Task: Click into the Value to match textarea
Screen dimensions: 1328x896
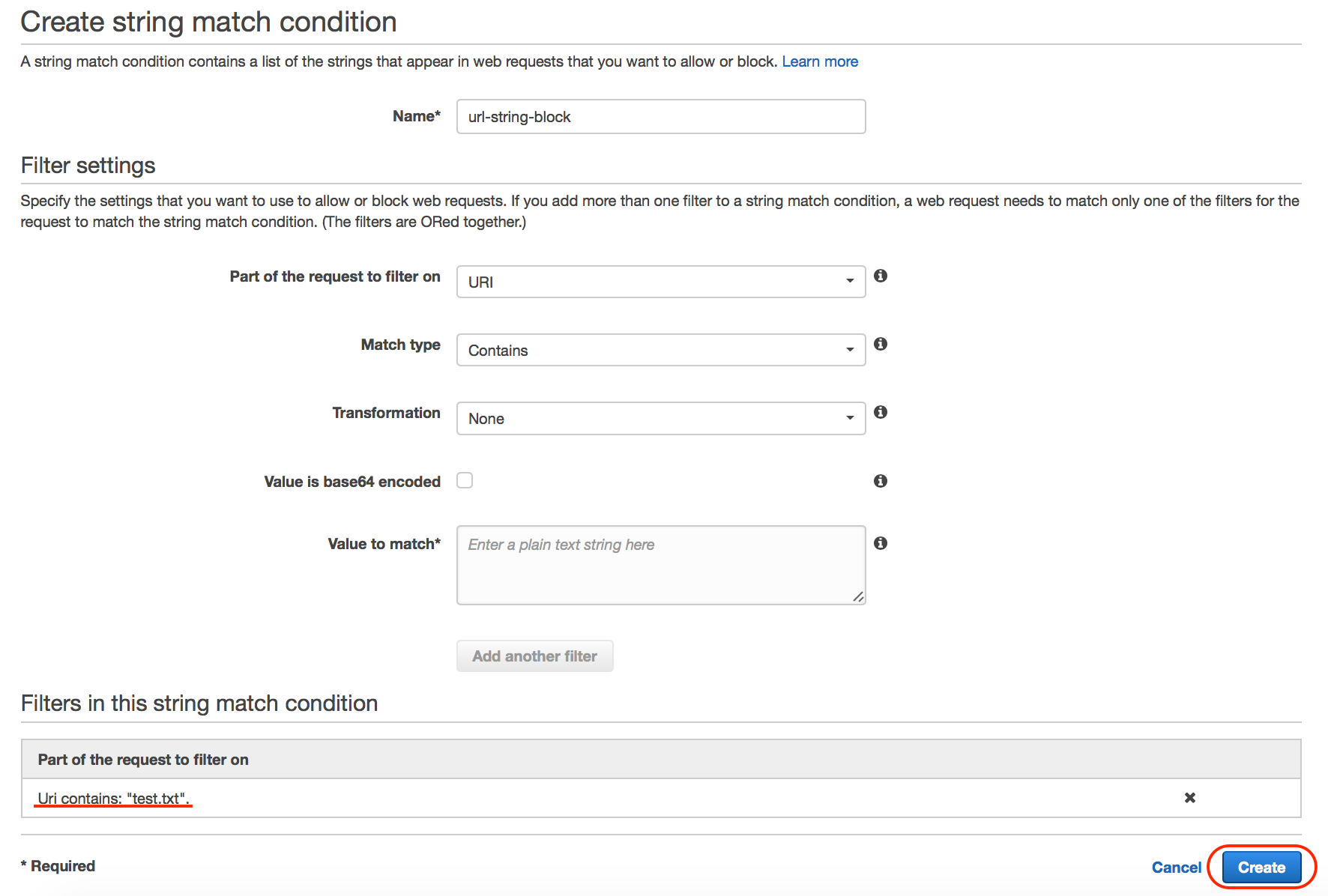Action: pyautogui.click(x=660, y=565)
